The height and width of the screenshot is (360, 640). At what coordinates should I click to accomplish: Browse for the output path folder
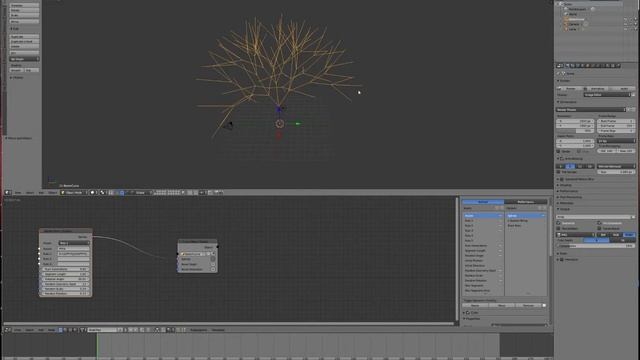633,217
